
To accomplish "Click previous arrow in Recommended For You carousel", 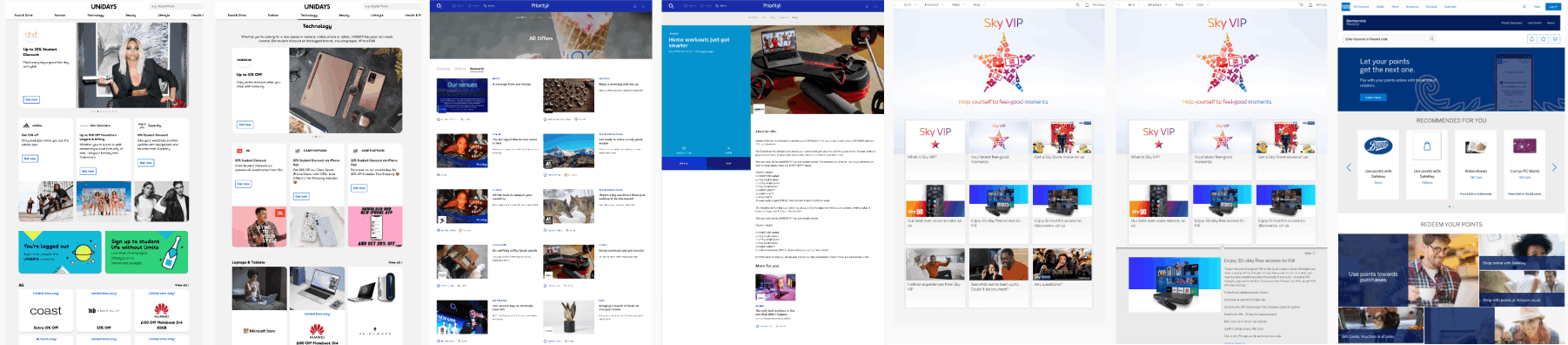I will [x=1349, y=167].
